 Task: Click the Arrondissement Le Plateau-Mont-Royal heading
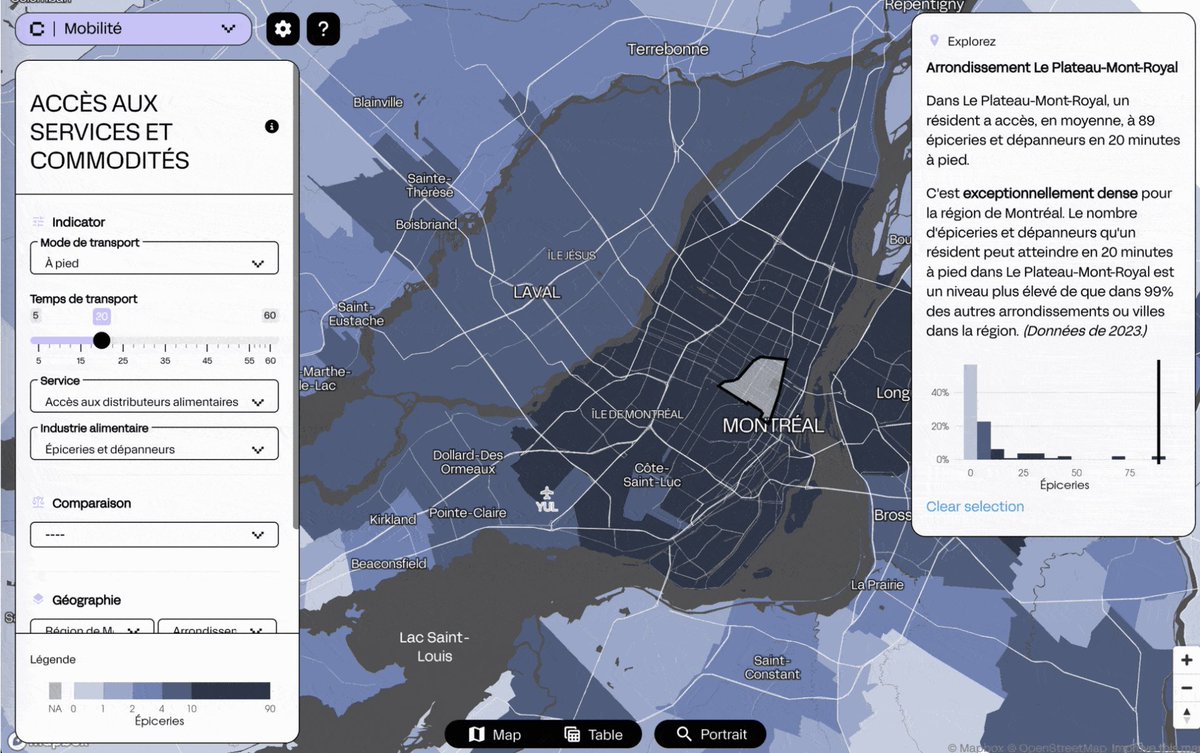[1052, 68]
